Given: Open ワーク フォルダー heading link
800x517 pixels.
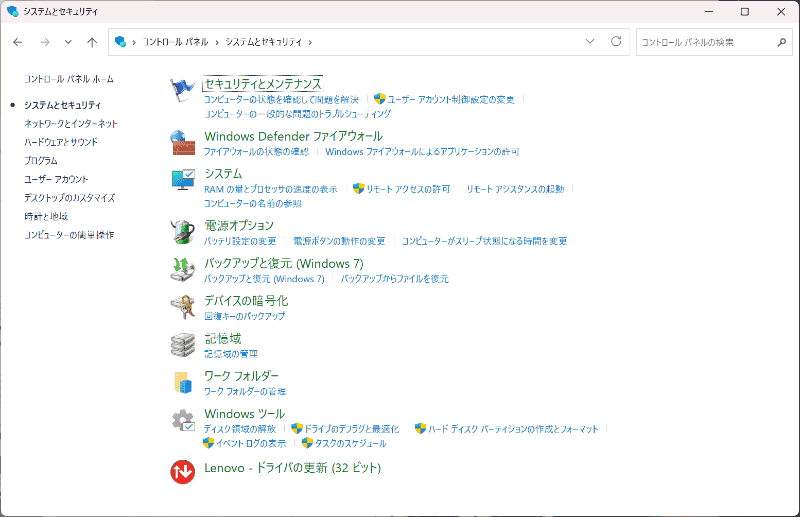Looking at the screenshot, I should [241, 376].
